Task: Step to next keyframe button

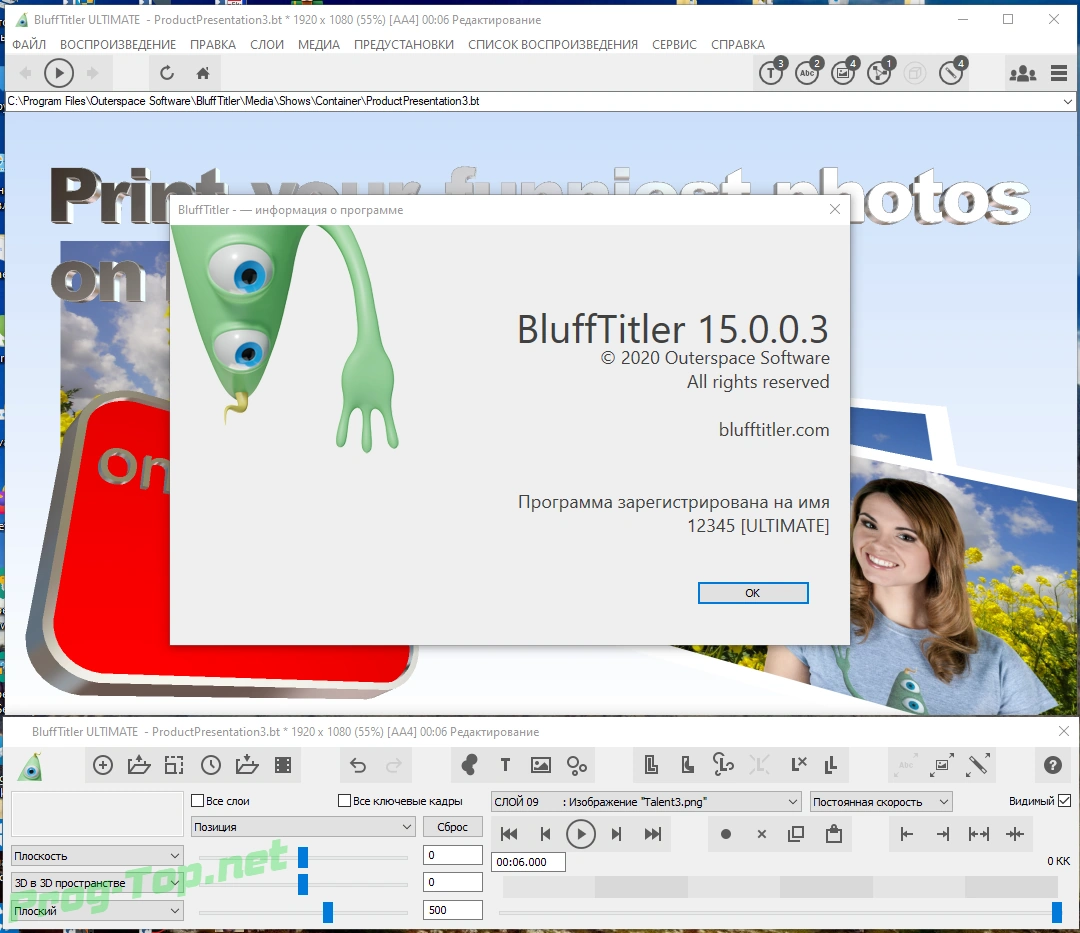Action: [616, 834]
